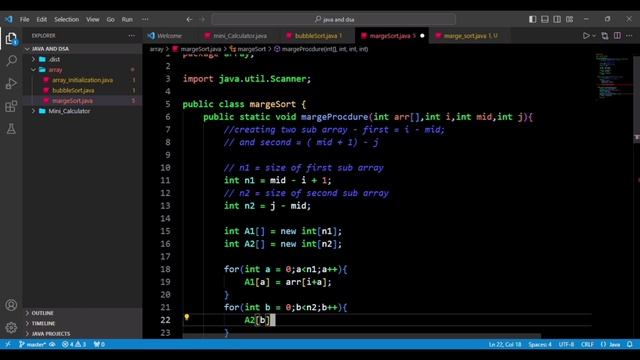Open the Run menu

127,19
